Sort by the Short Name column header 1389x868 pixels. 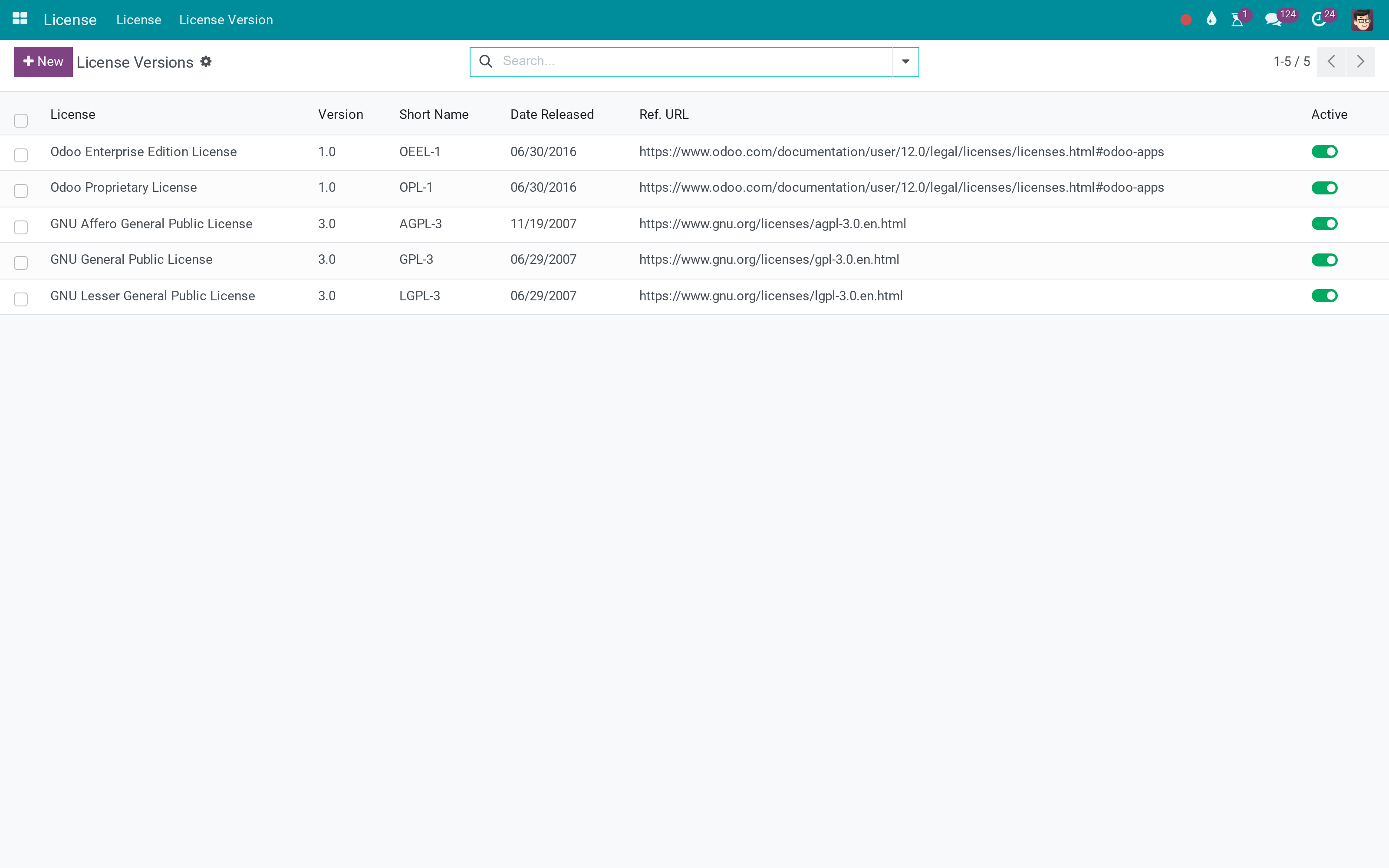click(434, 114)
